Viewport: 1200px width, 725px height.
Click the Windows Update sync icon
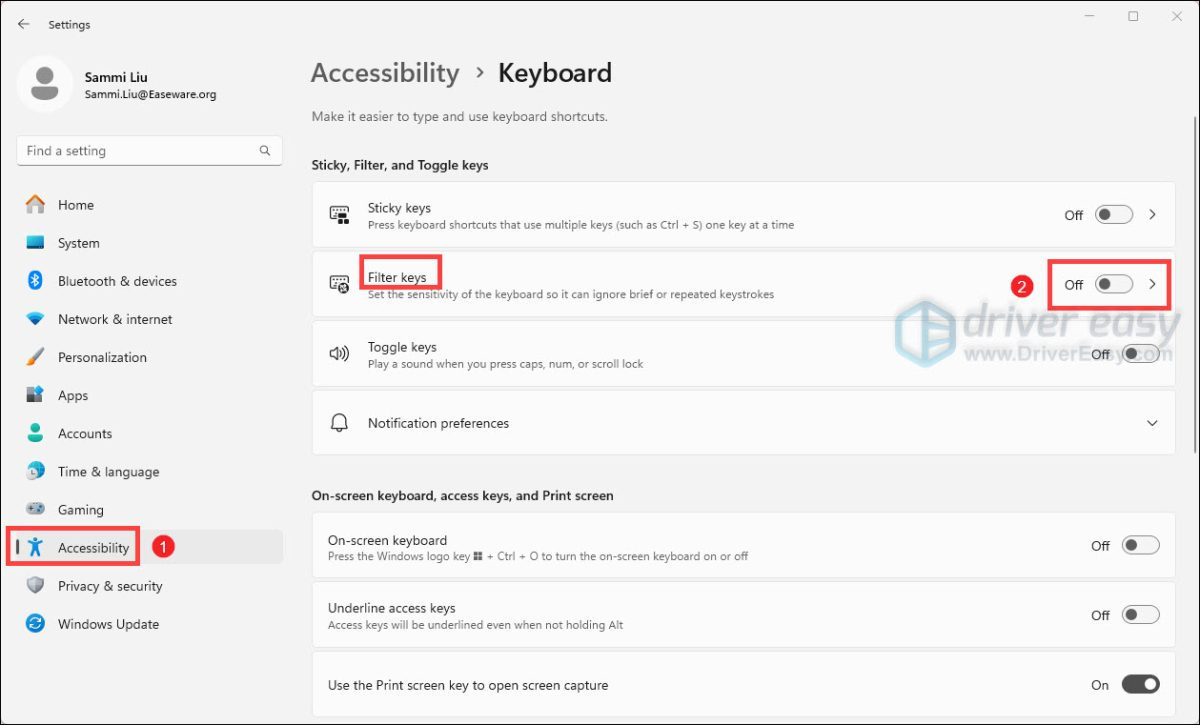coord(36,624)
